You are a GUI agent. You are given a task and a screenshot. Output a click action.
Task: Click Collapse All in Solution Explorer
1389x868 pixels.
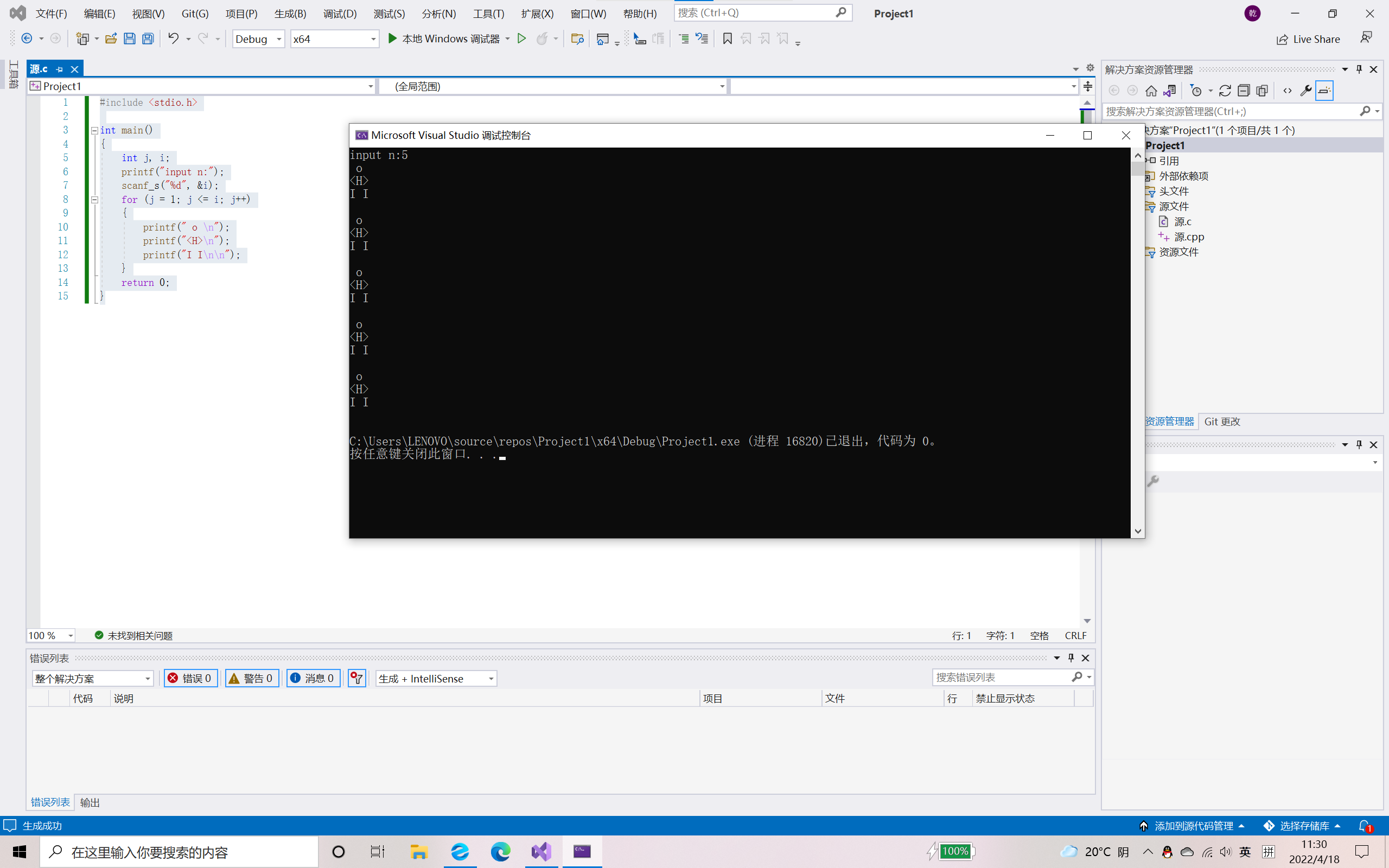1243,91
